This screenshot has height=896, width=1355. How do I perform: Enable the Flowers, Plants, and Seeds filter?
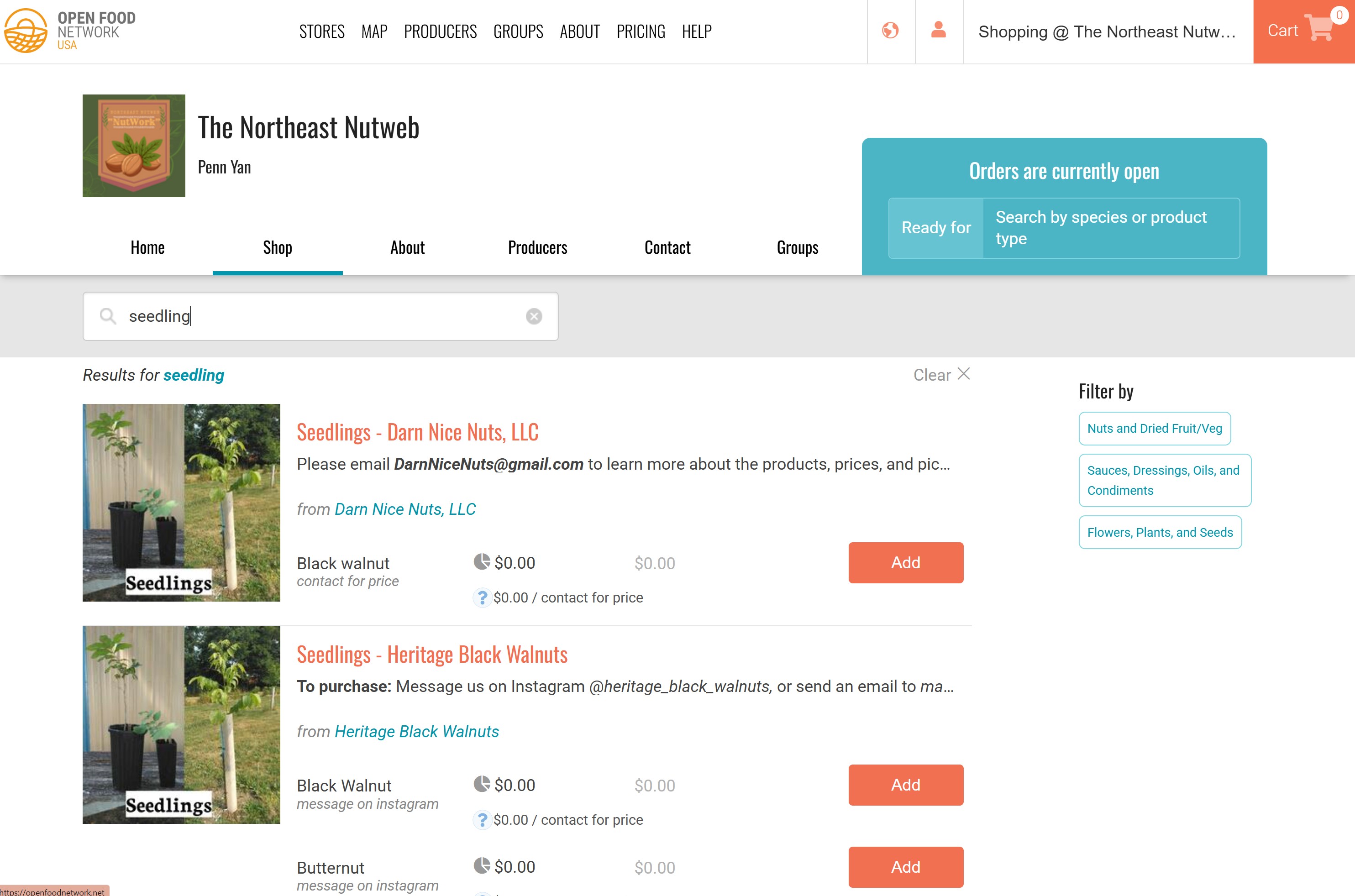(1160, 532)
